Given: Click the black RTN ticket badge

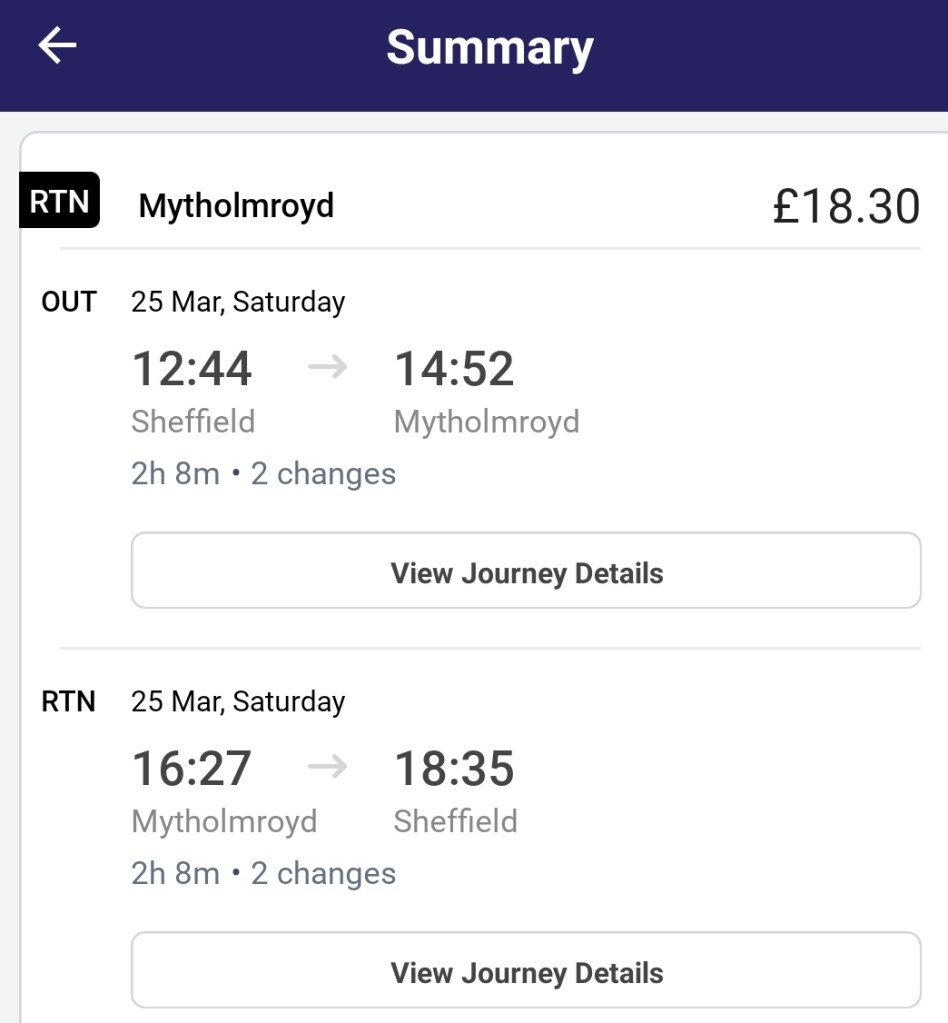Looking at the screenshot, I should [60, 201].
